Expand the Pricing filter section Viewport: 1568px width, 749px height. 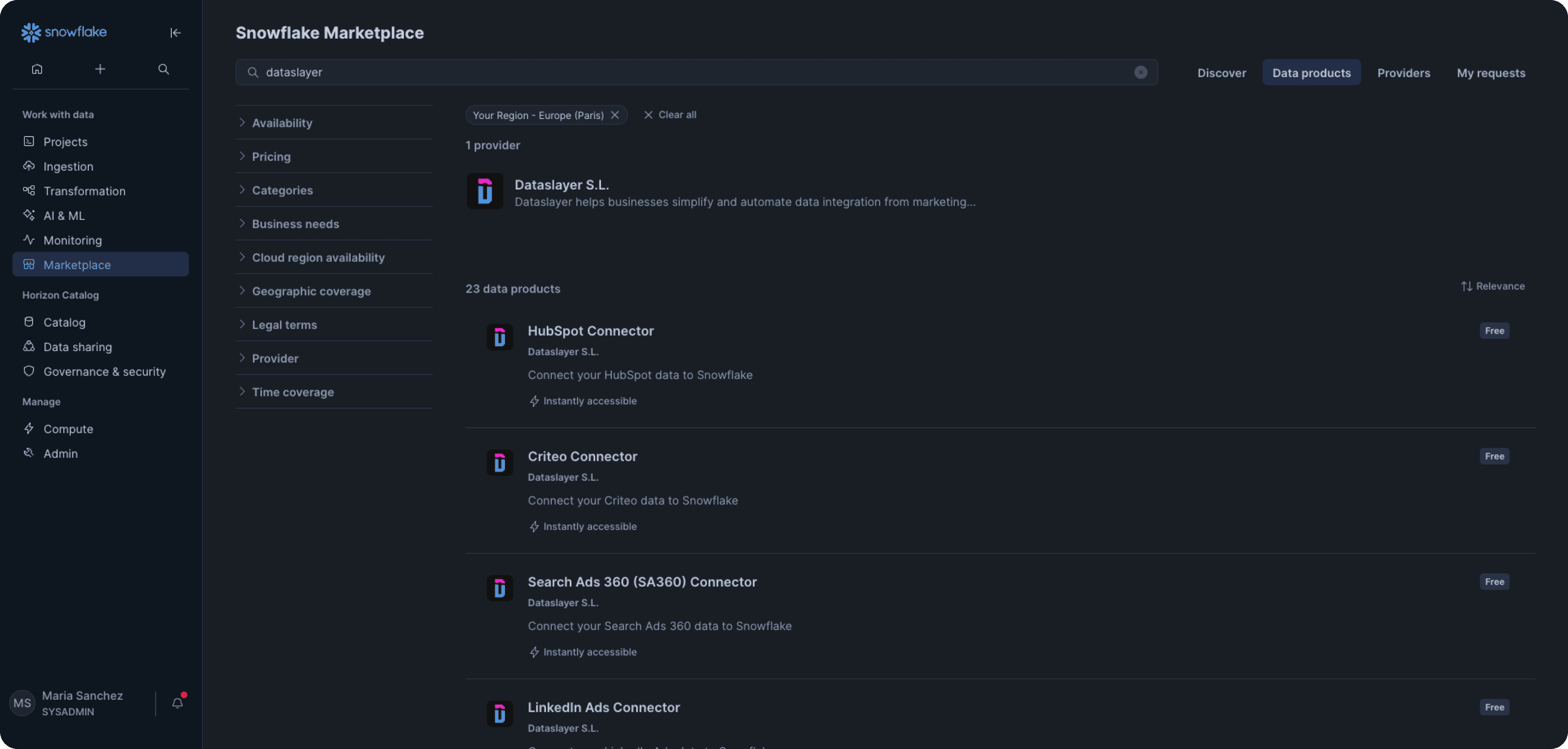pyautogui.click(x=271, y=157)
